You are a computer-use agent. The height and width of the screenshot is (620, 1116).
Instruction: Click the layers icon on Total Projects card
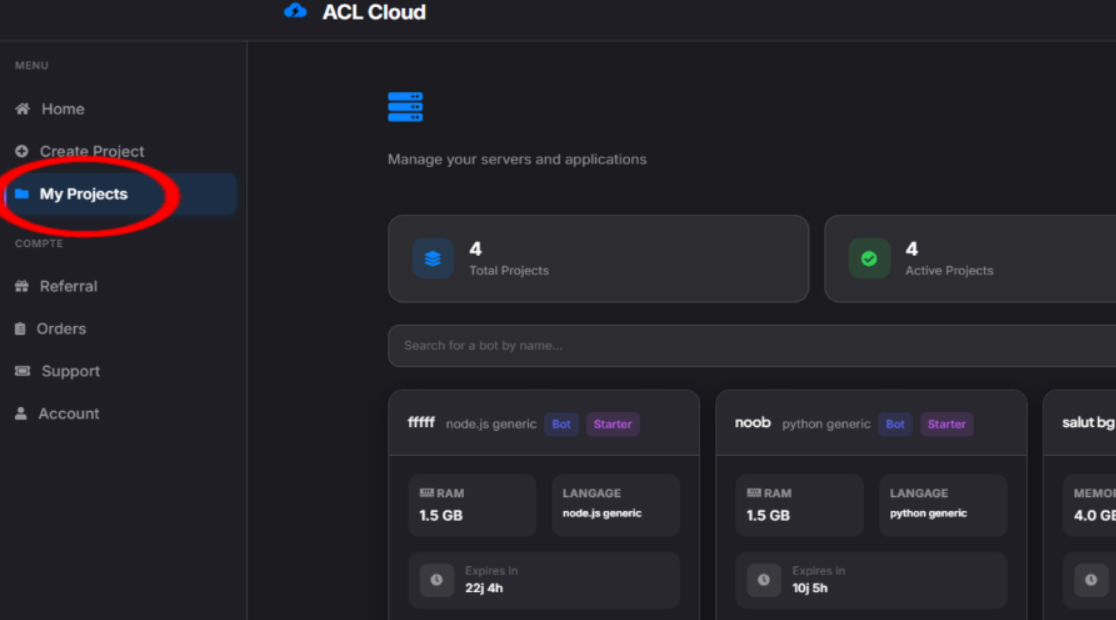click(432, 258)
